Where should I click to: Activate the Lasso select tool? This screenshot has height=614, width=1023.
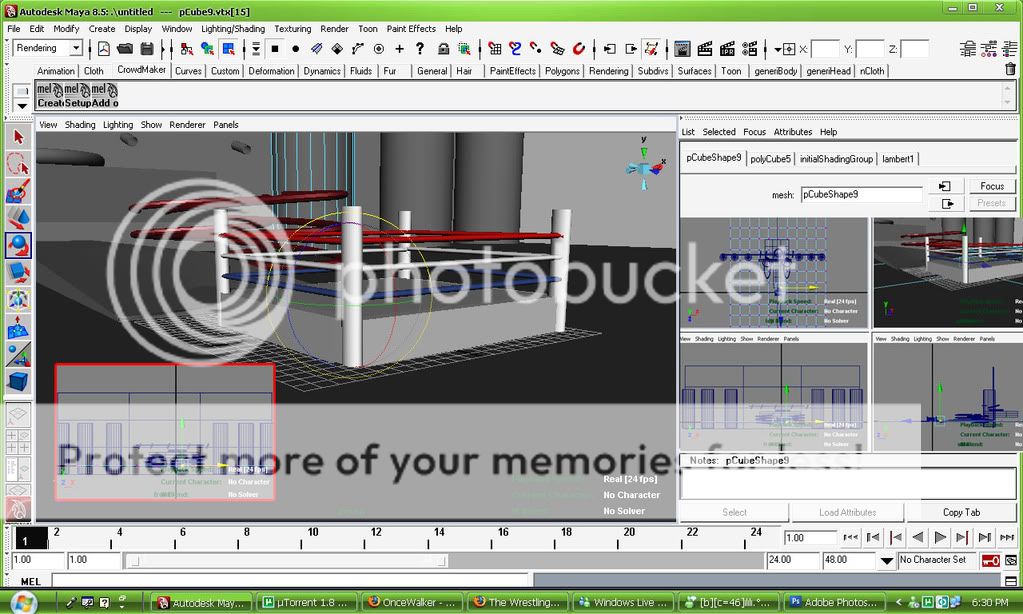point(18,164)
